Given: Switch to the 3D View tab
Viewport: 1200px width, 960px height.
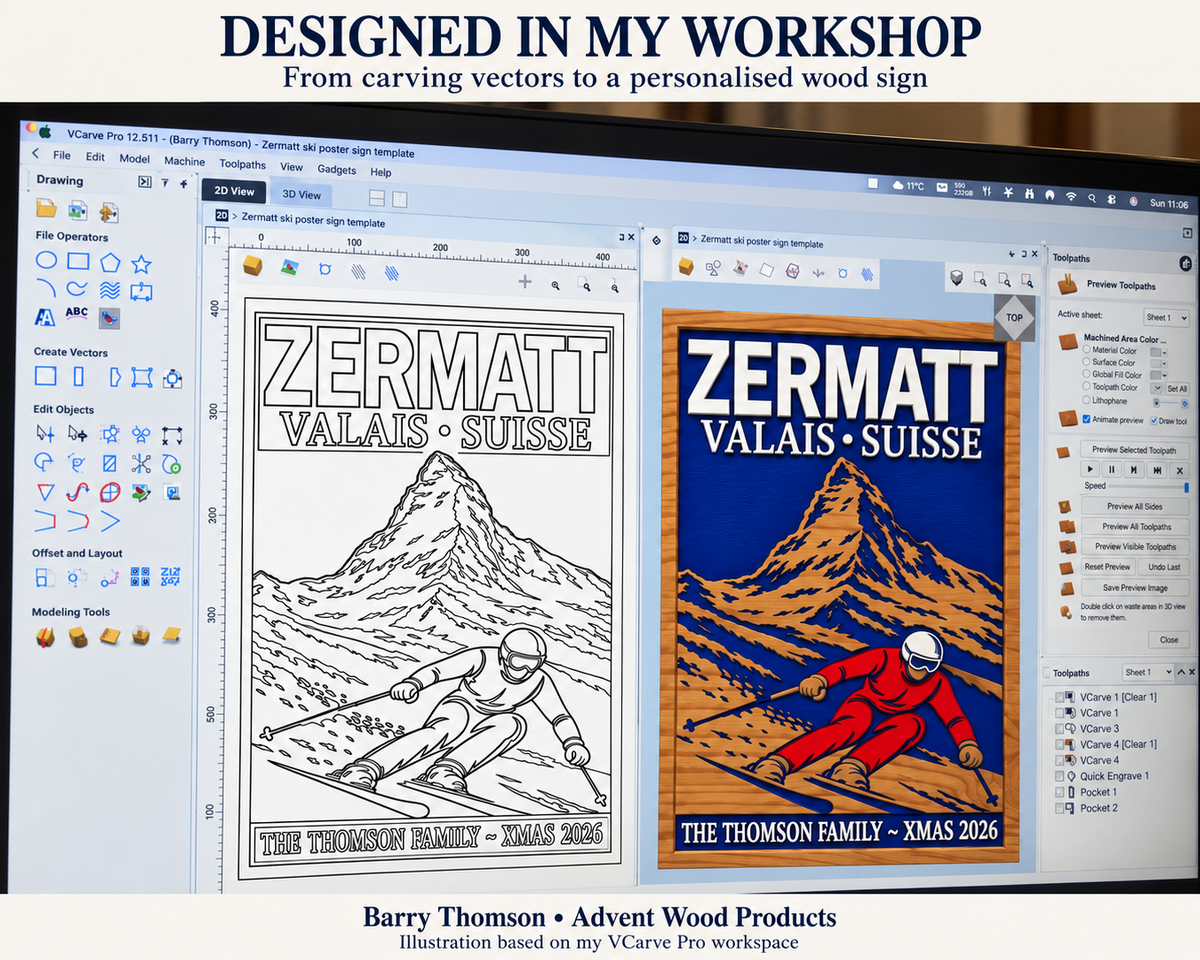Looking at the screenshot, I should click(302, 195).
